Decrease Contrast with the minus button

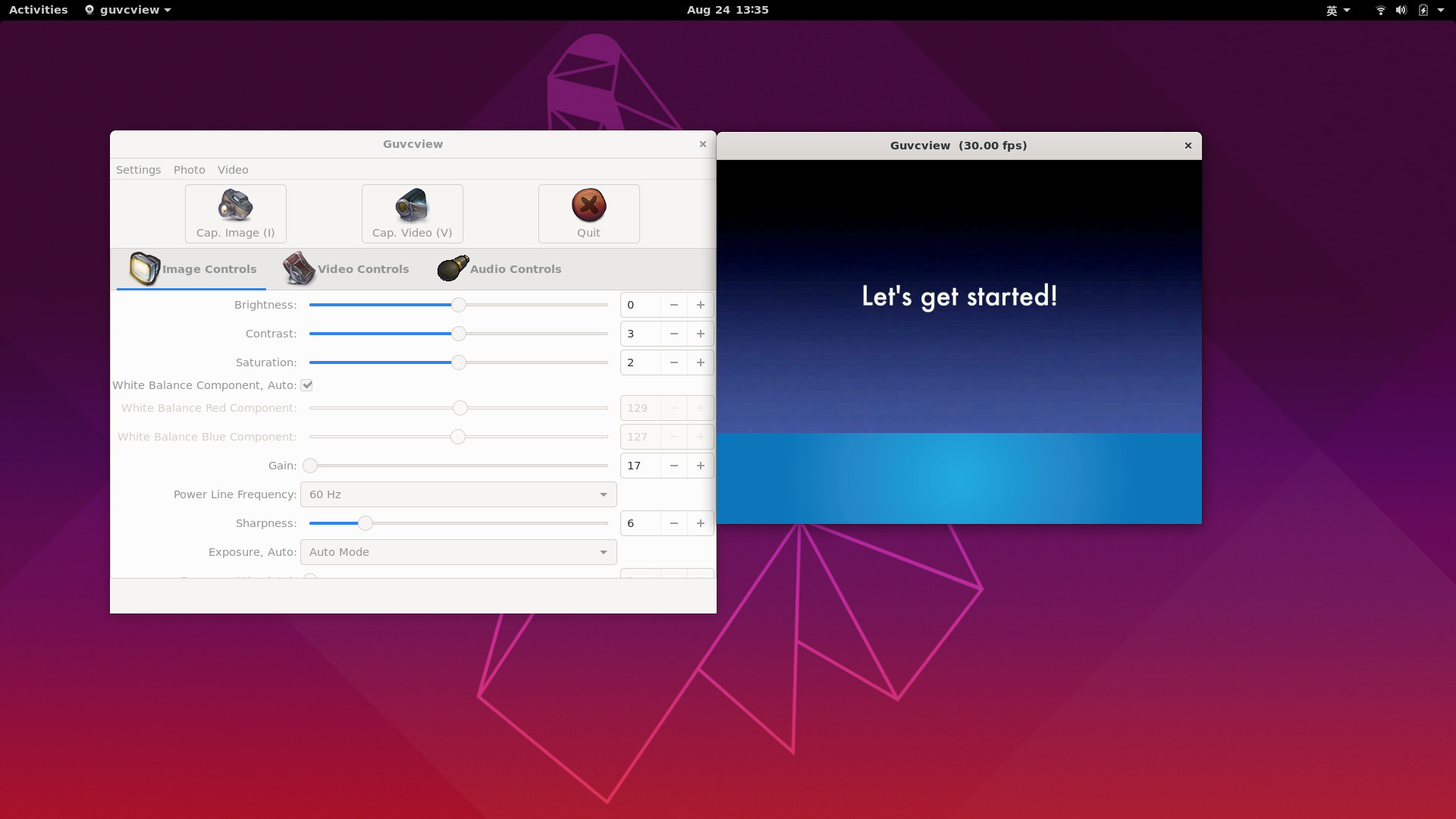coord(673,334)
